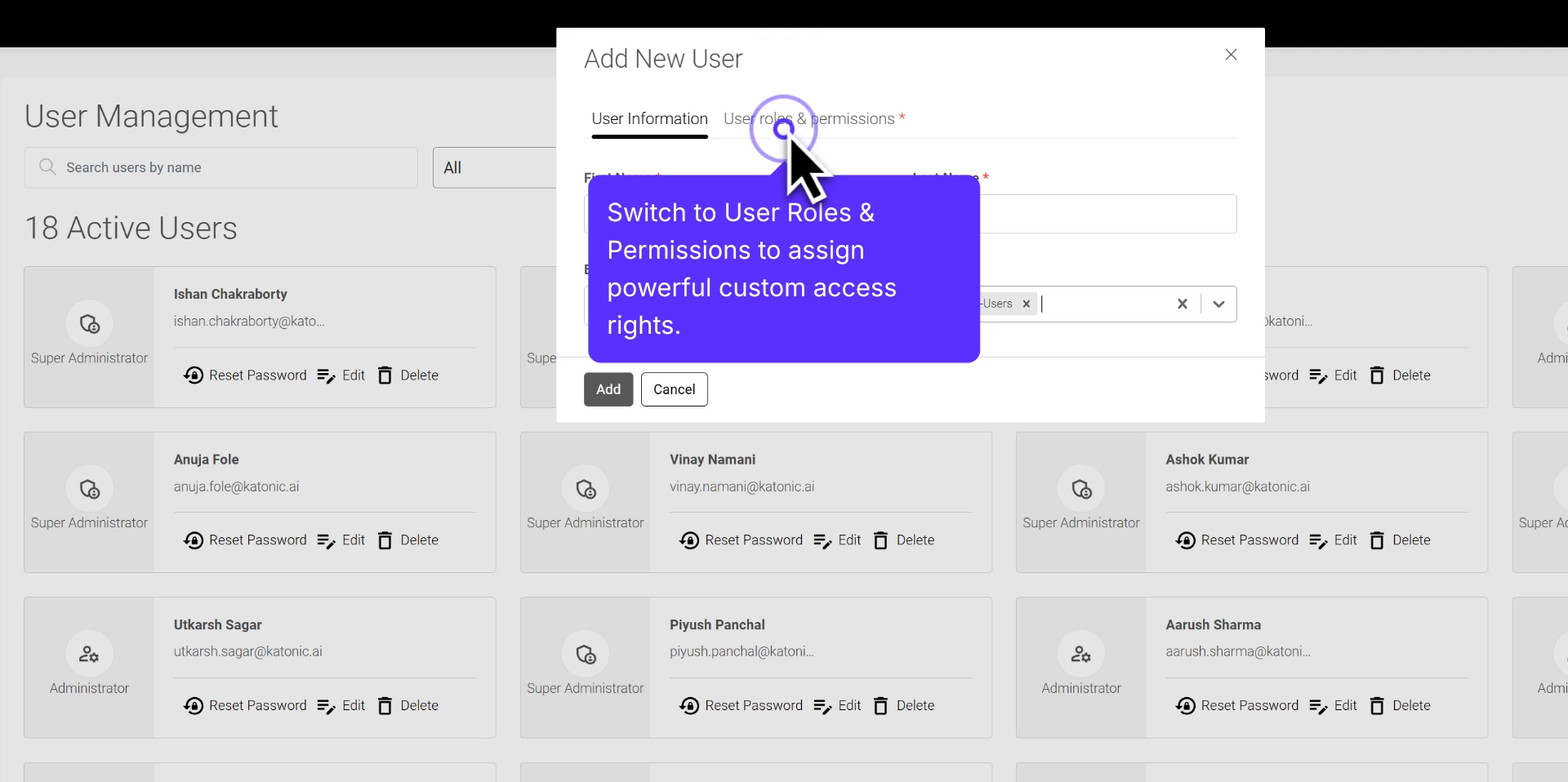Clear all selected roles with the X icon
This screenshot has width=1568, height=782.
(x=1182, y=304)
